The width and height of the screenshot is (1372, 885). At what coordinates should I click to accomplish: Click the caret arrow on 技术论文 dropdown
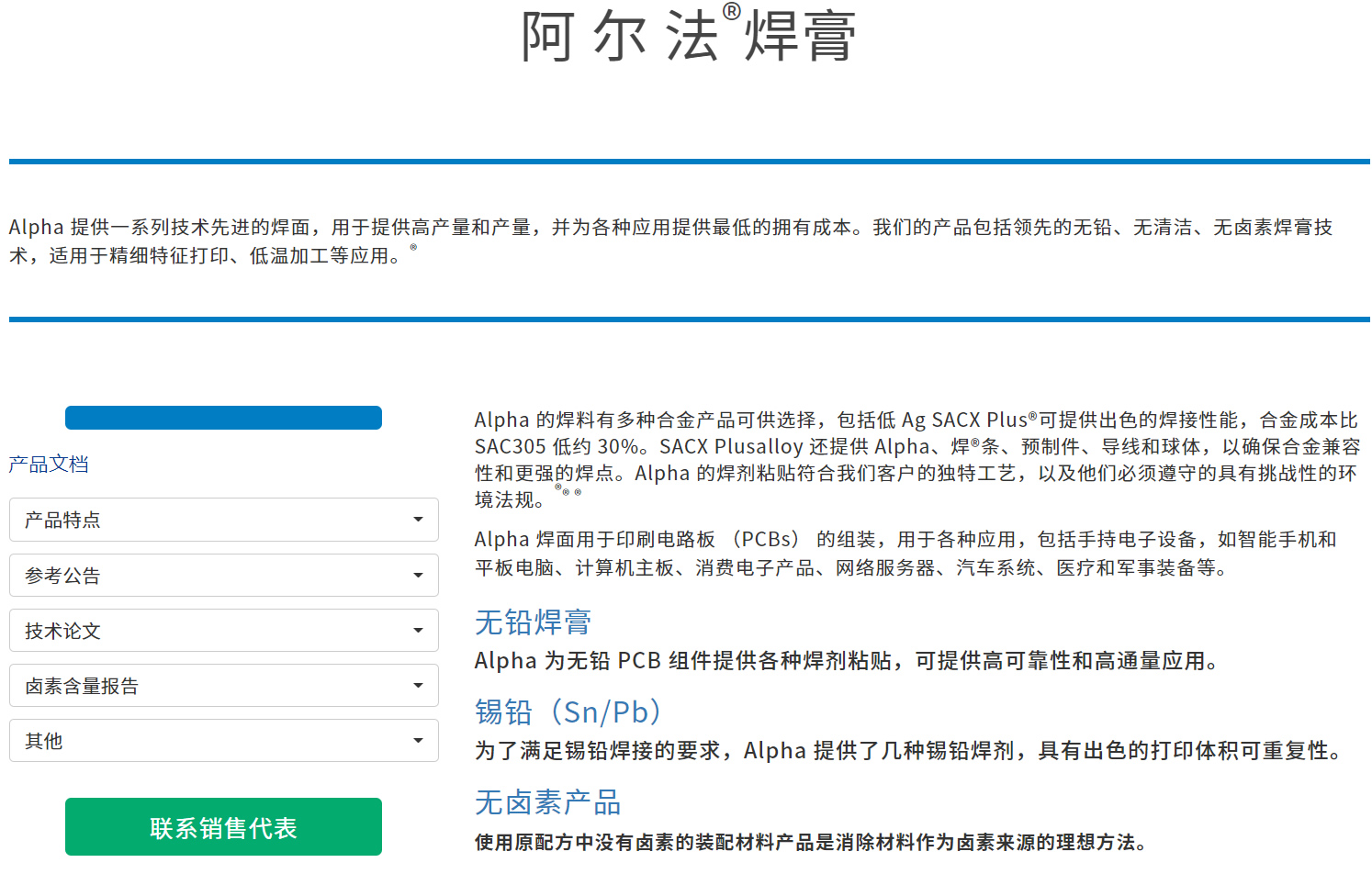coord(418,631)
